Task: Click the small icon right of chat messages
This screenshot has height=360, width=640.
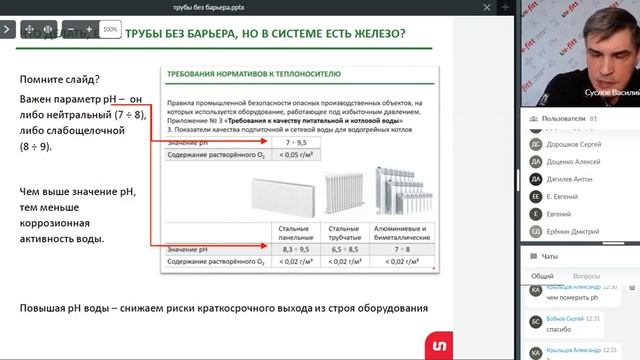Action: tap(632, 288)
